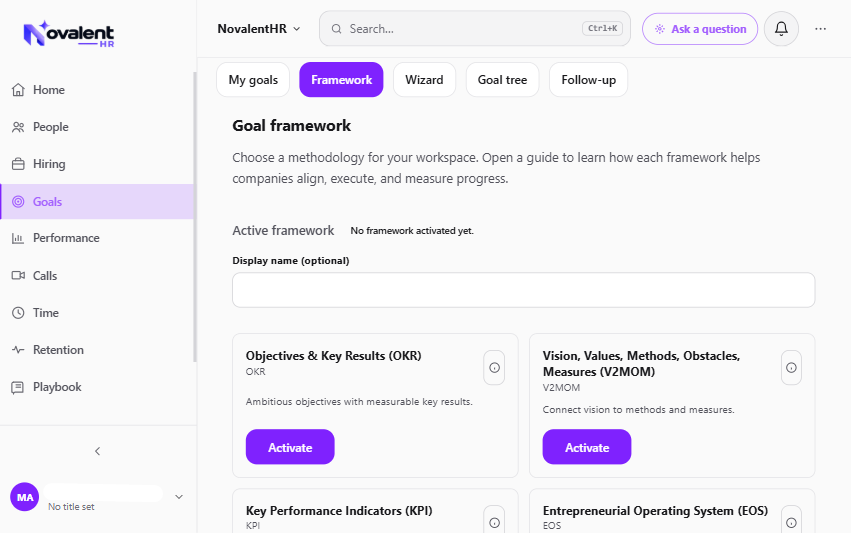Click the 'Key Performance Indicators (KPI)' title

click(339, 511)
